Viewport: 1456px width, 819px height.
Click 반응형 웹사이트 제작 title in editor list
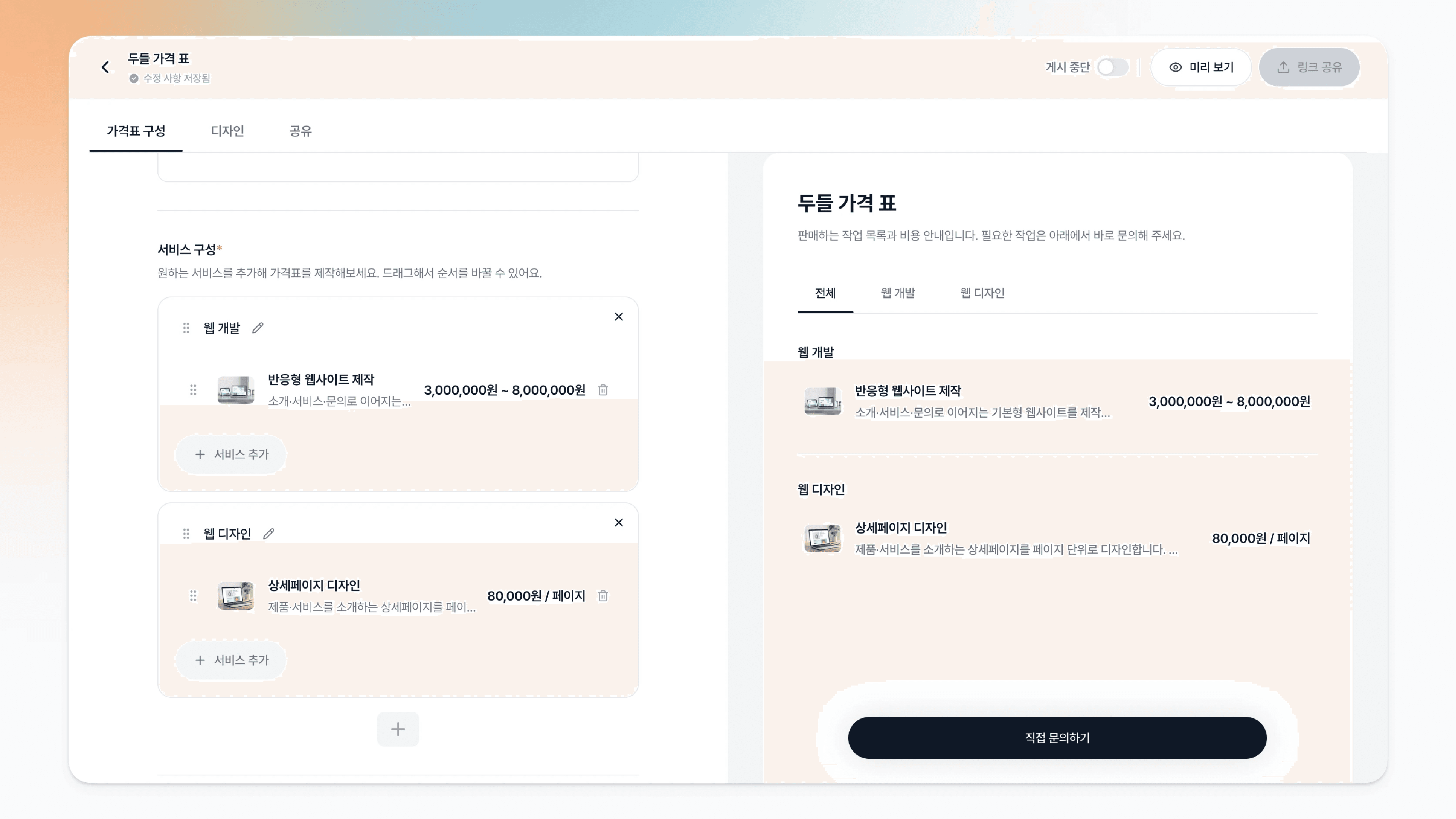pos(321,380)
